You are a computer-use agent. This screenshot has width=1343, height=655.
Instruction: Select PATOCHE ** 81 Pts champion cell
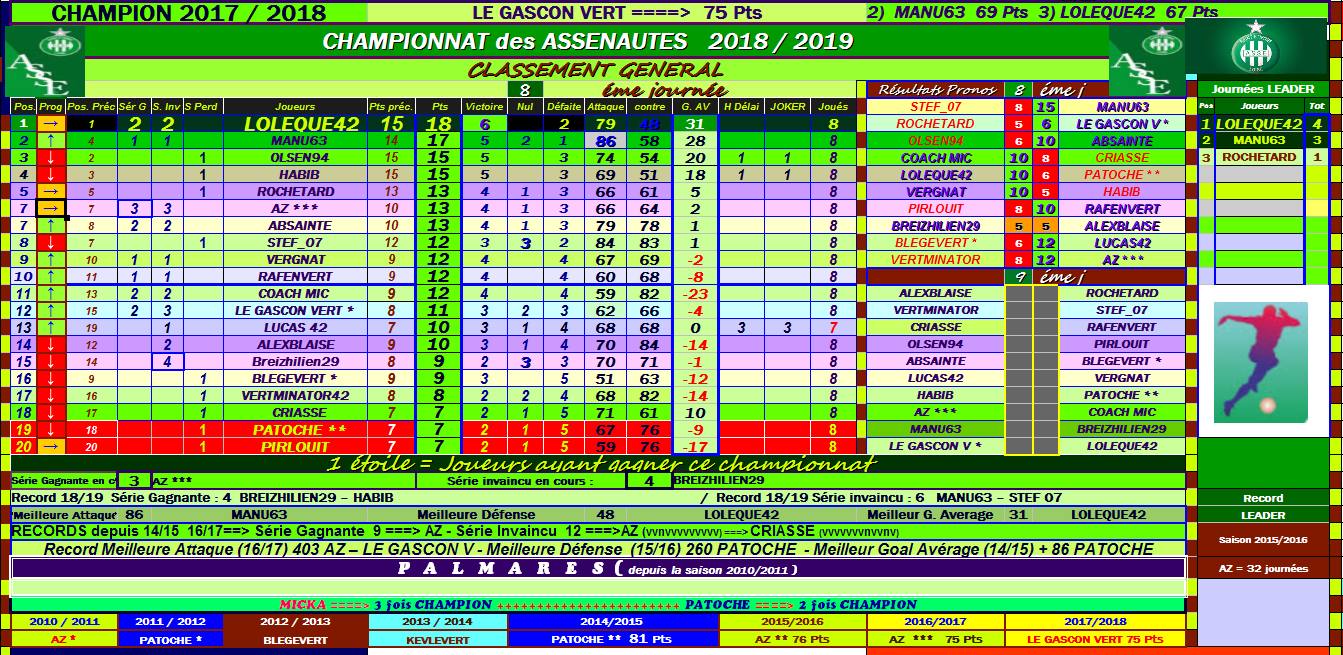pyautogui.click(x=612, y=639)
